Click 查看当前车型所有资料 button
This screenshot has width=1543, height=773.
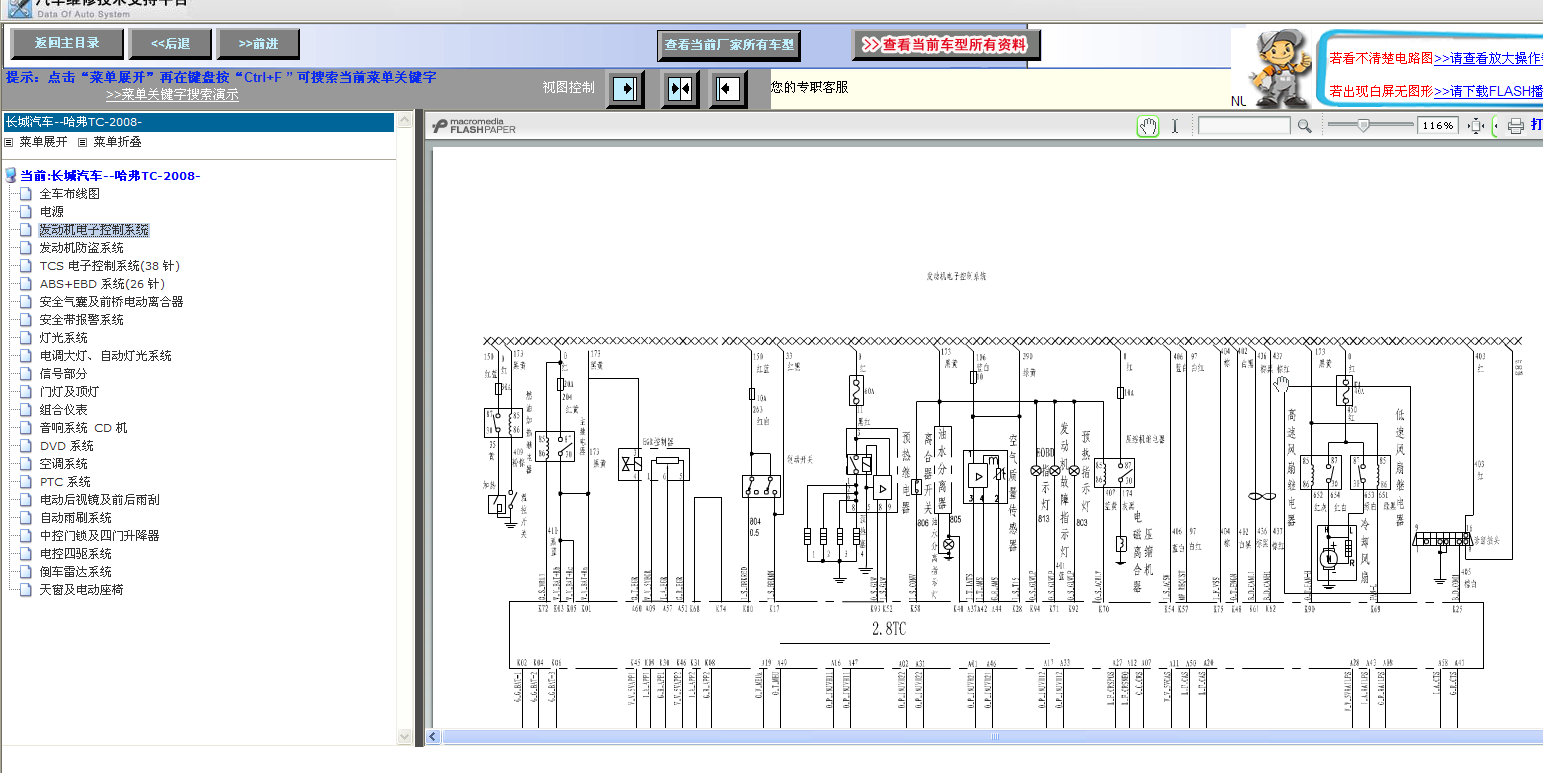pyautogui.click(x=946, y=45)
